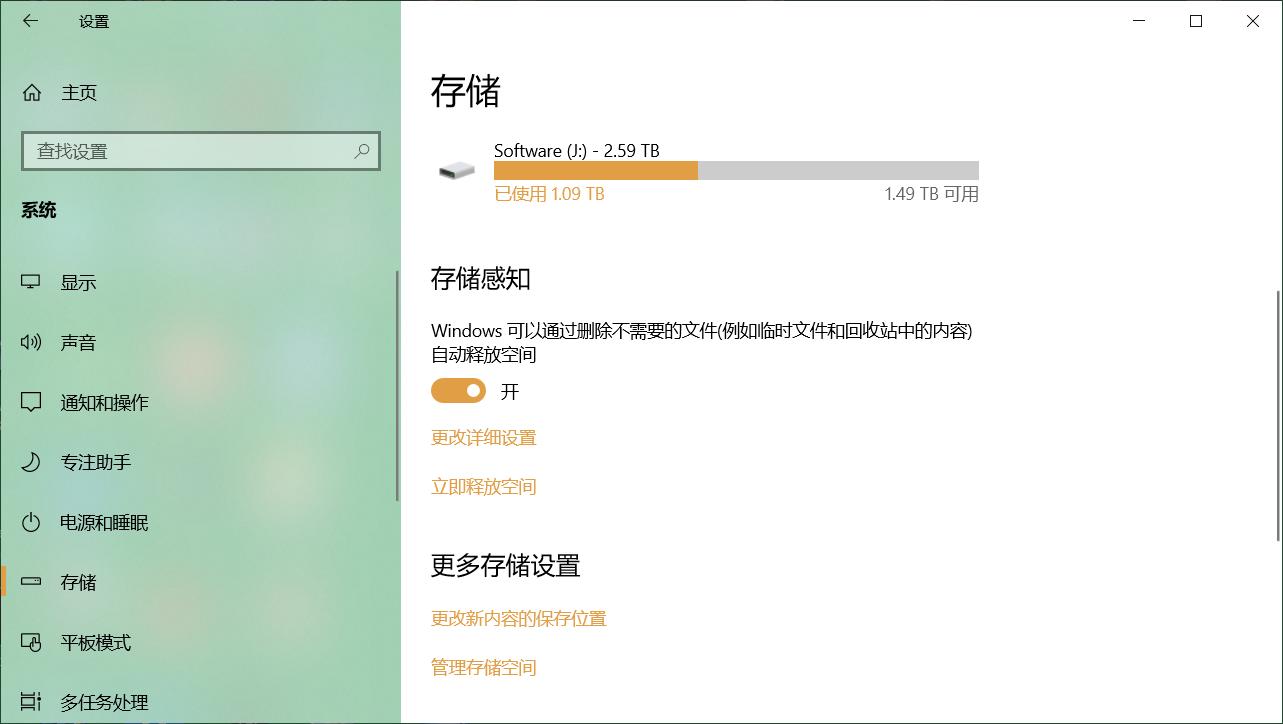Click 管理存储空间 under 更多存储设置
Image resolution: width=1283 pixels, height=724 pixels.
pyautogui.click(x=484, y=668)
